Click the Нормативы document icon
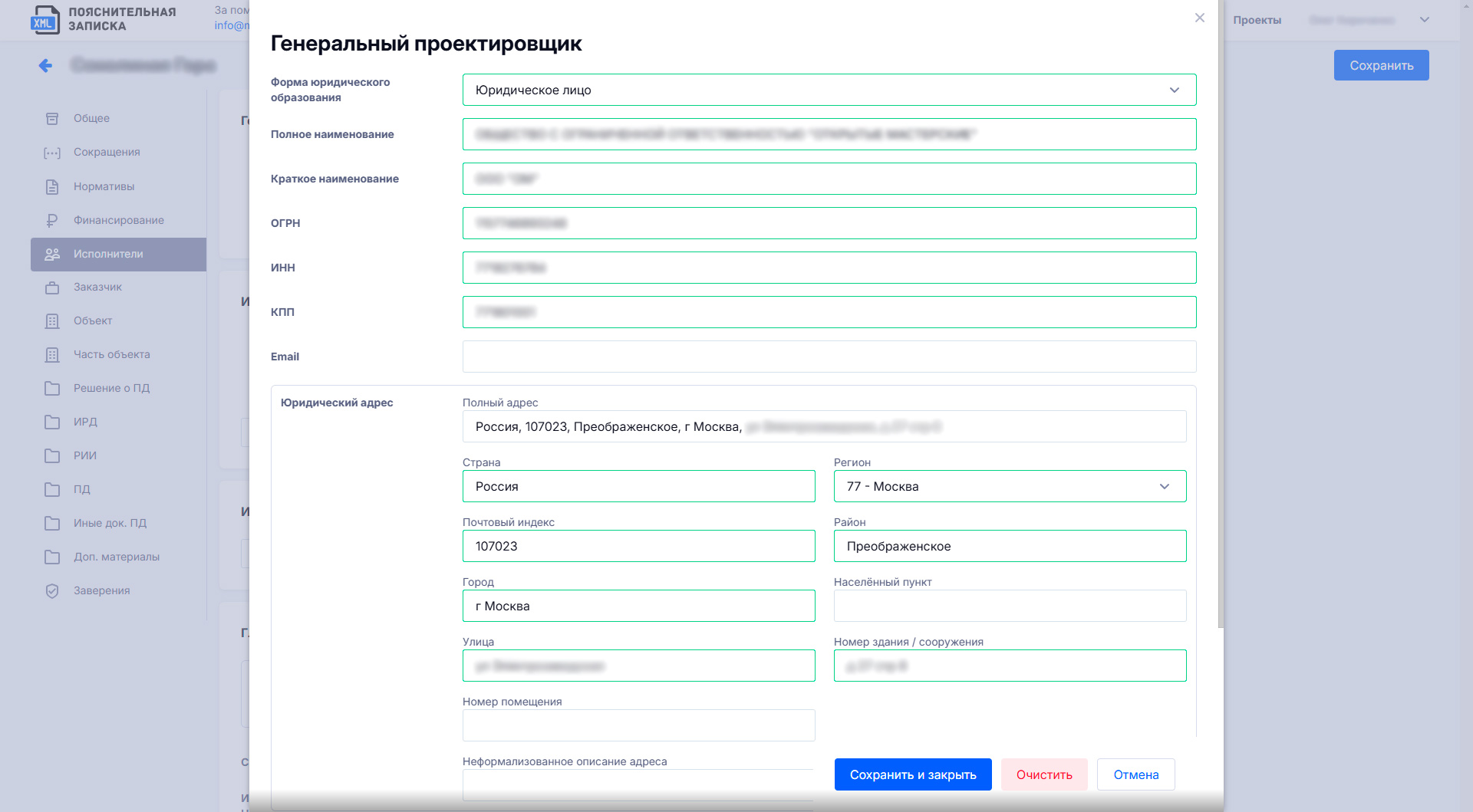 [x=52, y=187]
